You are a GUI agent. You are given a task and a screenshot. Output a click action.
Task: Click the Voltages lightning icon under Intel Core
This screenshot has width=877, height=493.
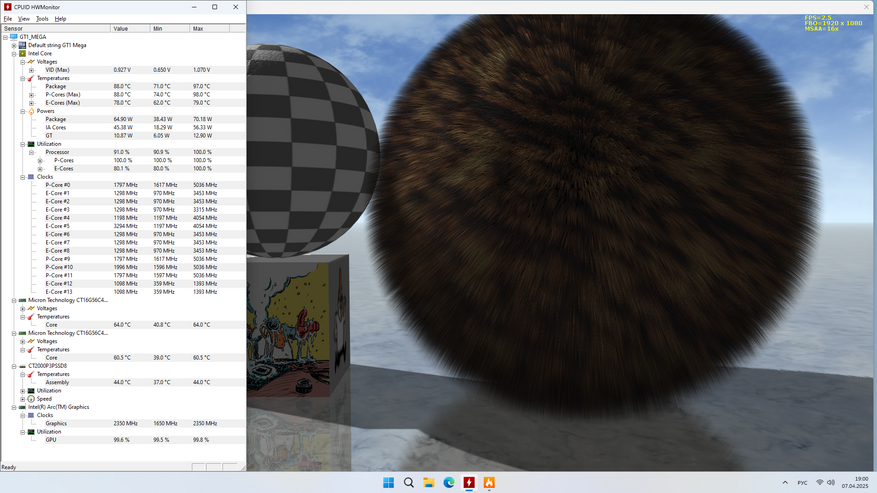tap(31, 62)
